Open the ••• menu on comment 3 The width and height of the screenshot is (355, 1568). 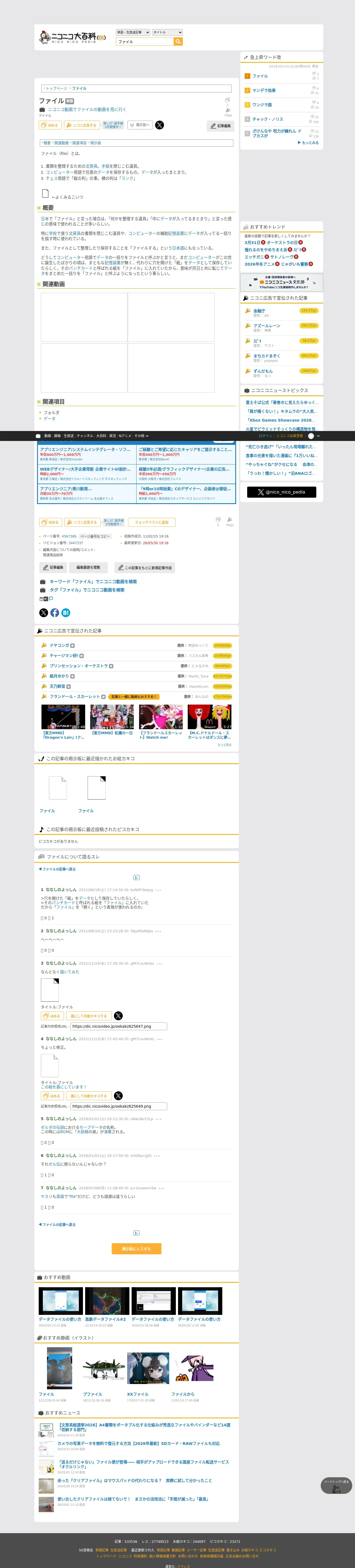pyautogui.click(x=160, y=964)
